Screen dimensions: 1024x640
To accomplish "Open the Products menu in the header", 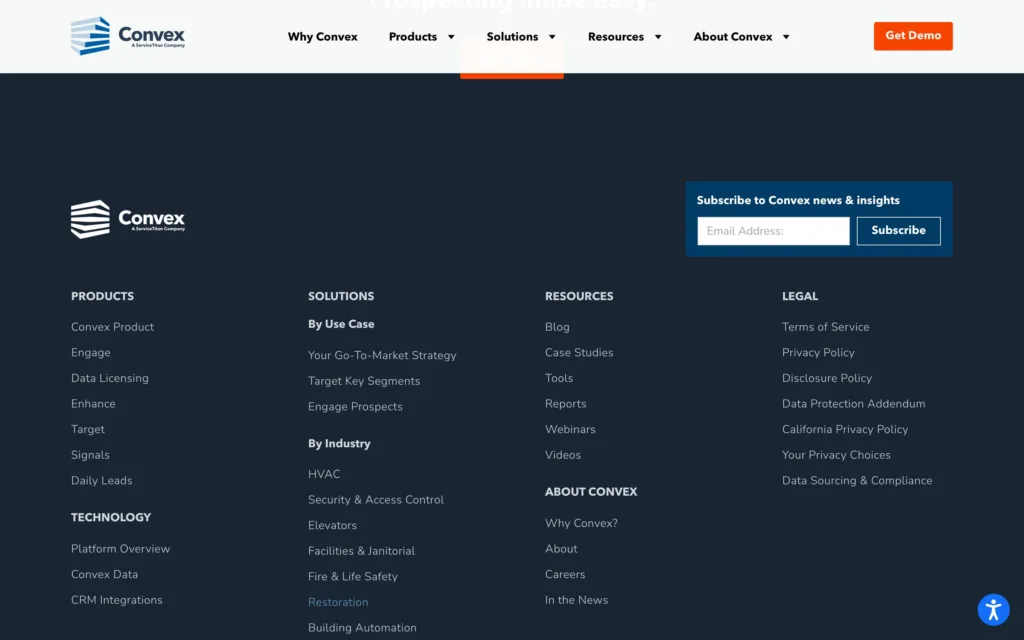I will tap(413, 37).
